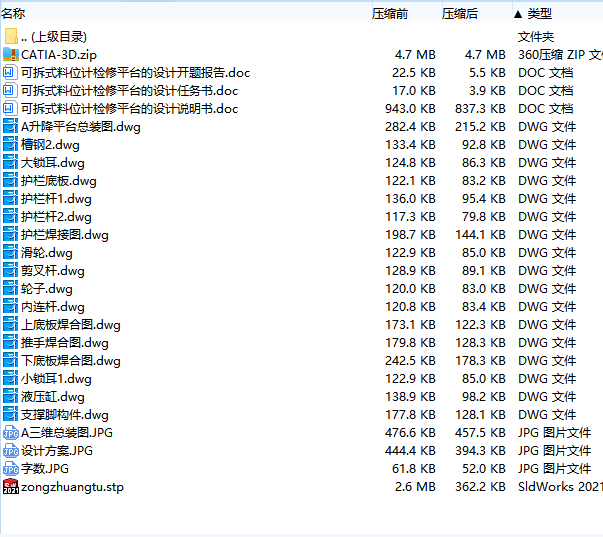This screenshot has width=603, height=537.
Task: Click the DWG icon beside 护栏焊接图.dwg
Action: click(10, 235)
